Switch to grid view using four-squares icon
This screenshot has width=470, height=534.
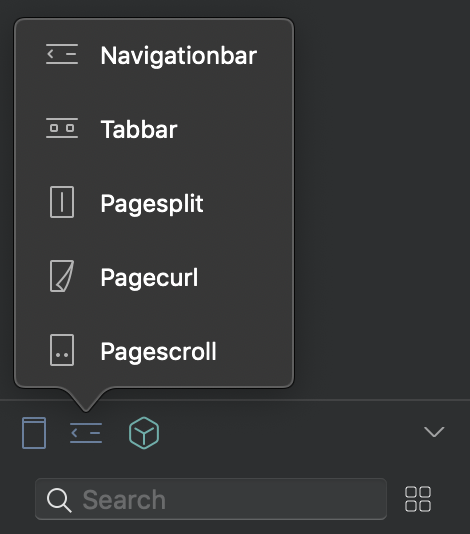(418, 499)
